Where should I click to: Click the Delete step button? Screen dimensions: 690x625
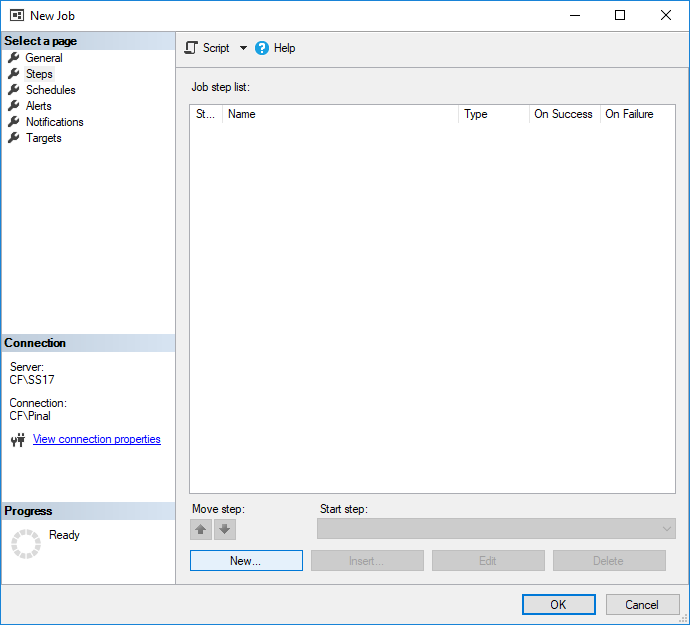tap(609, 560)
